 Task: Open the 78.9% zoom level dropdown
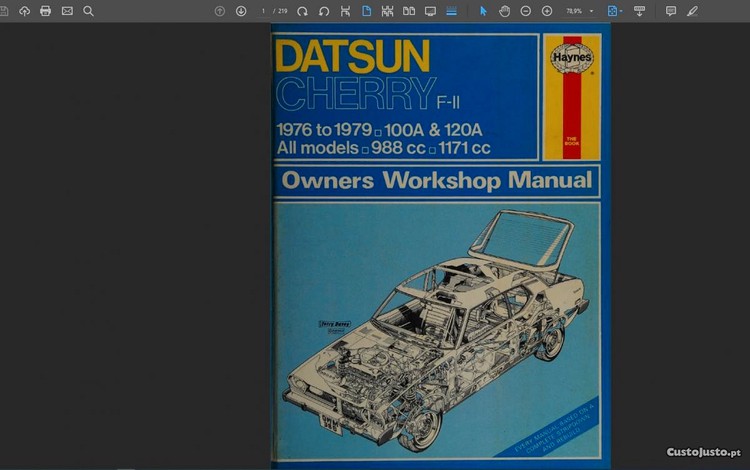click(580, 11)
